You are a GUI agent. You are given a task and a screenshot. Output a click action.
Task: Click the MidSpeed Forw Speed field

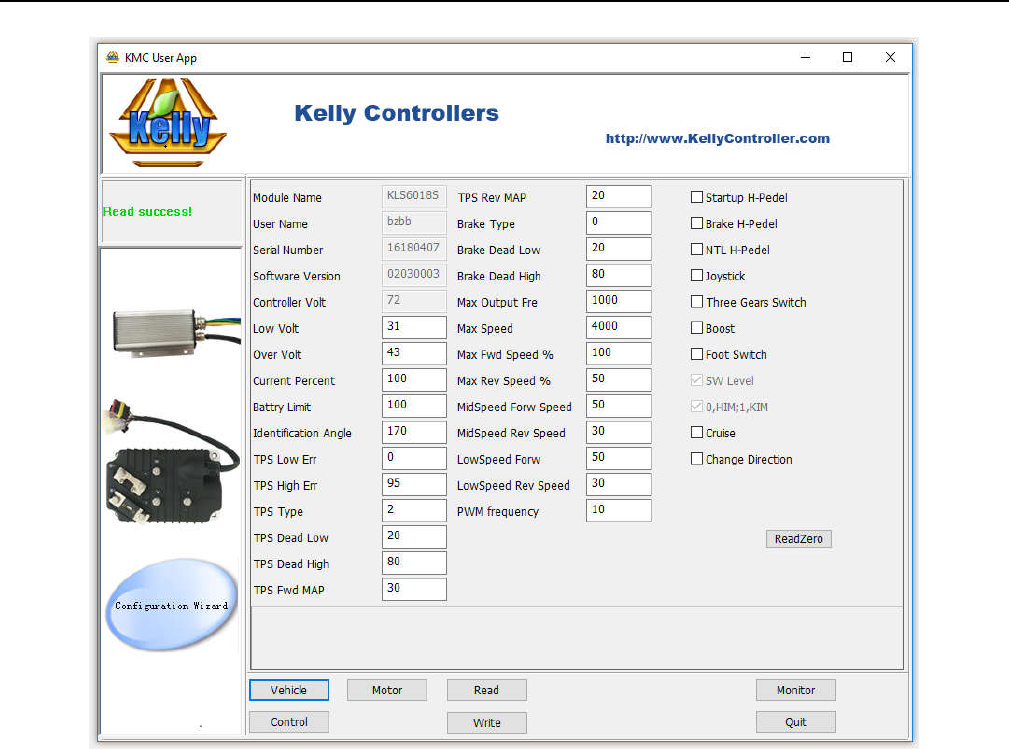(618, 405)
